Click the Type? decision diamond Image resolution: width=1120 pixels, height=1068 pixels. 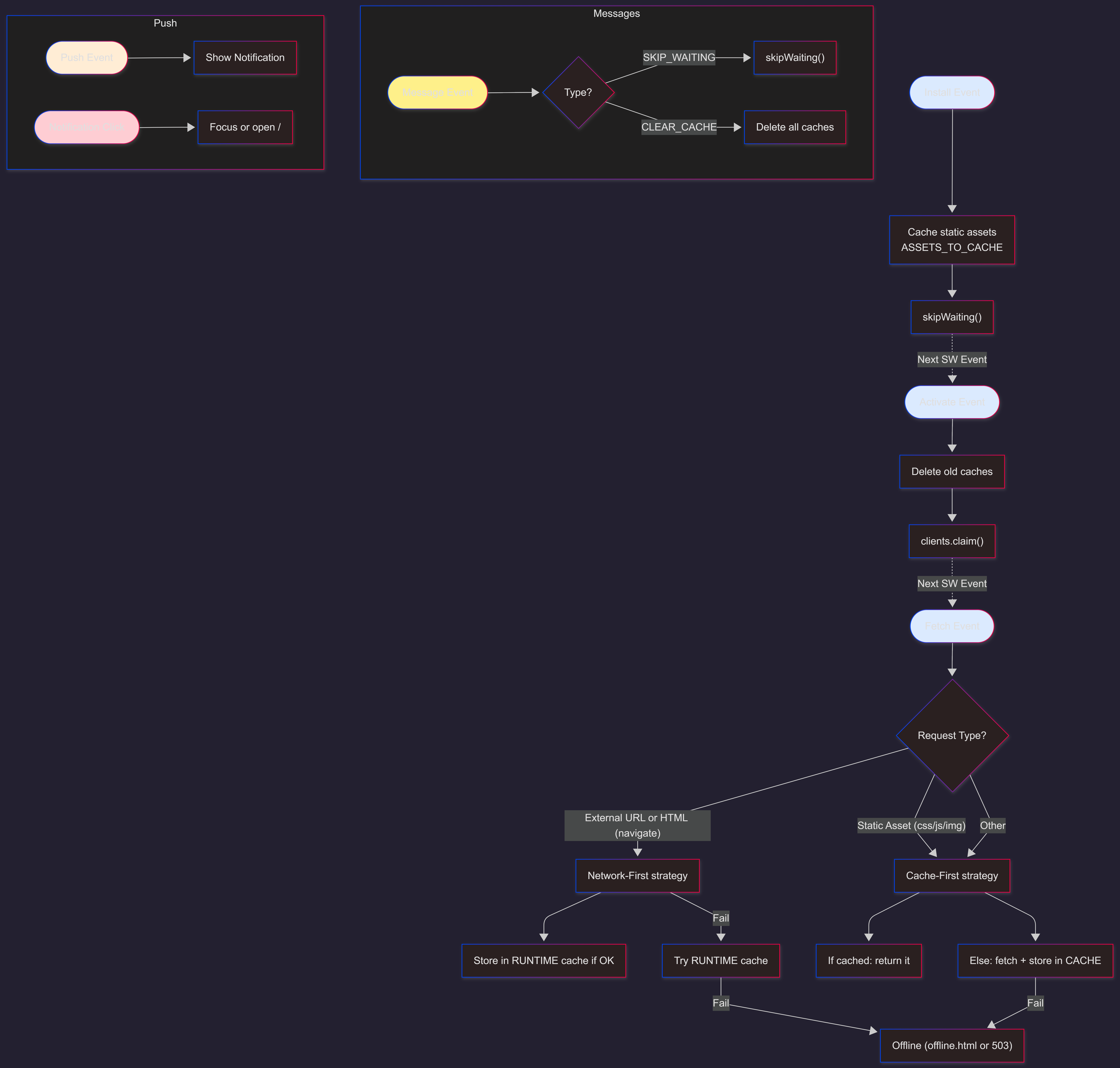(x=578, y=92)
